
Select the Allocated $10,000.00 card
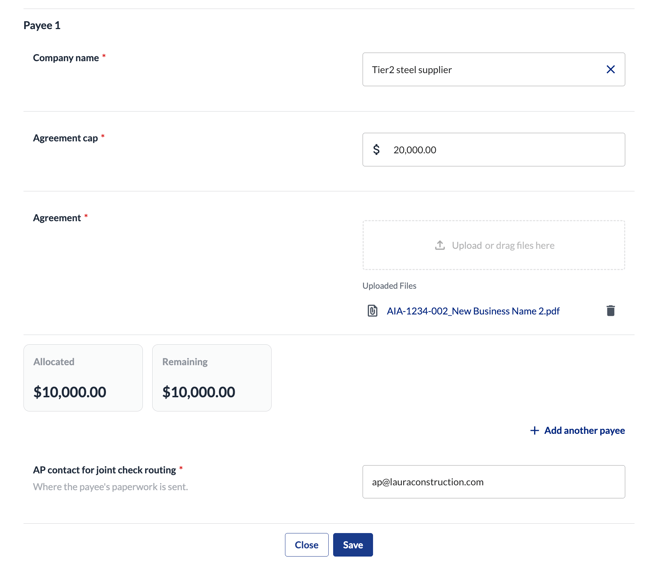pos(83,378)
